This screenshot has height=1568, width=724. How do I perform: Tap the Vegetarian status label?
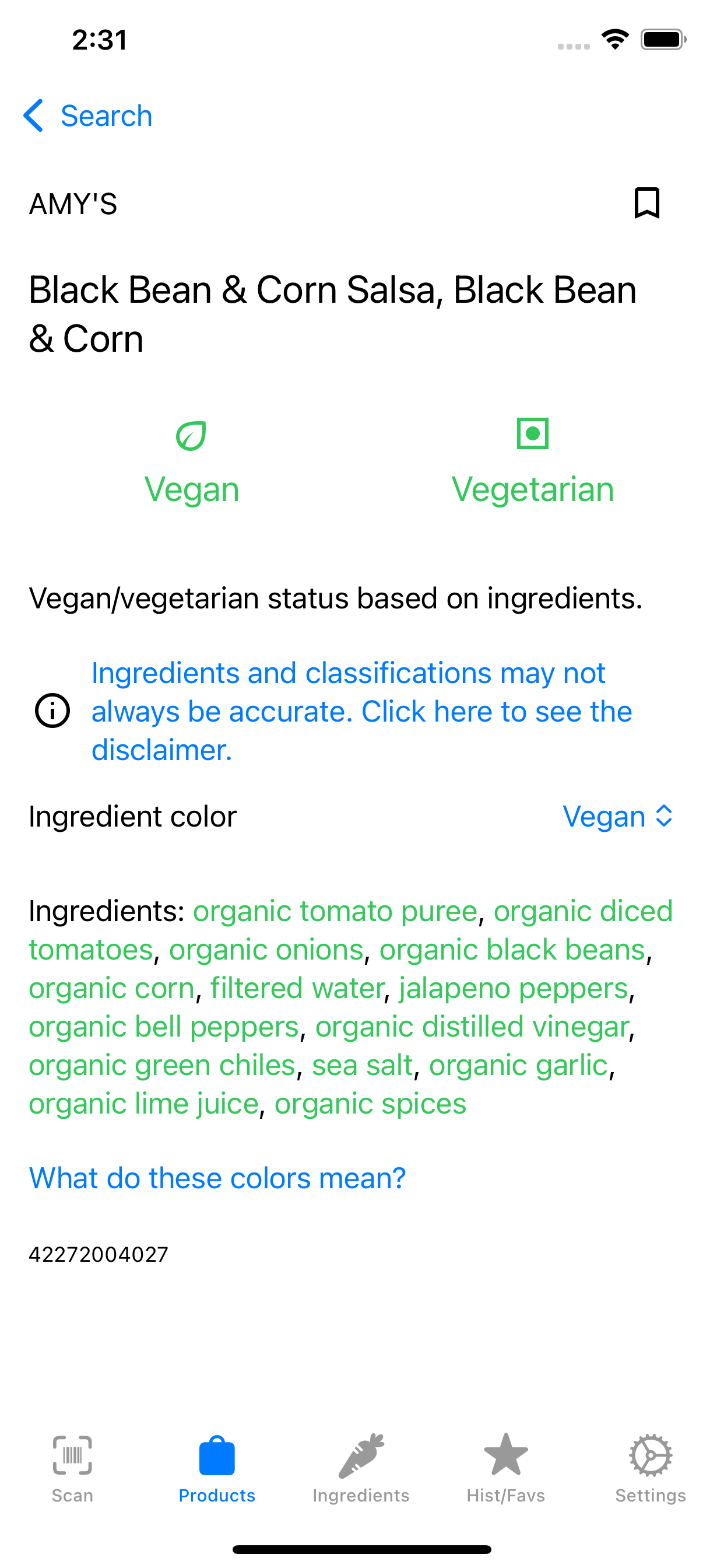pyautogui.click(x=532, y=489)
